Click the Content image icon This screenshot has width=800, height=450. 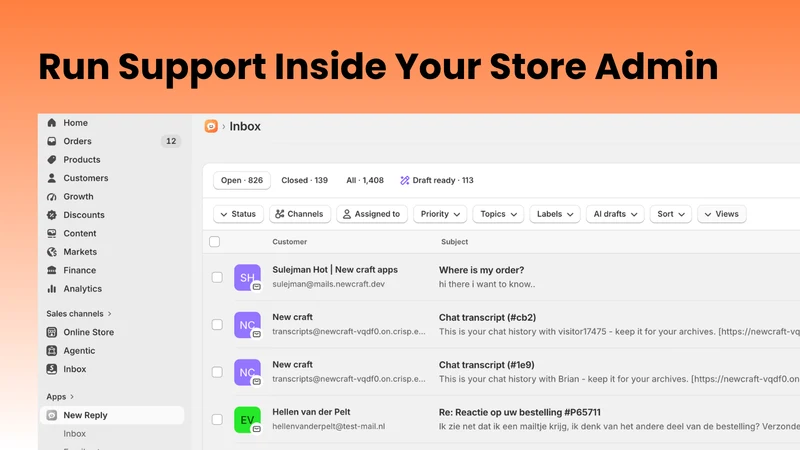52,233
